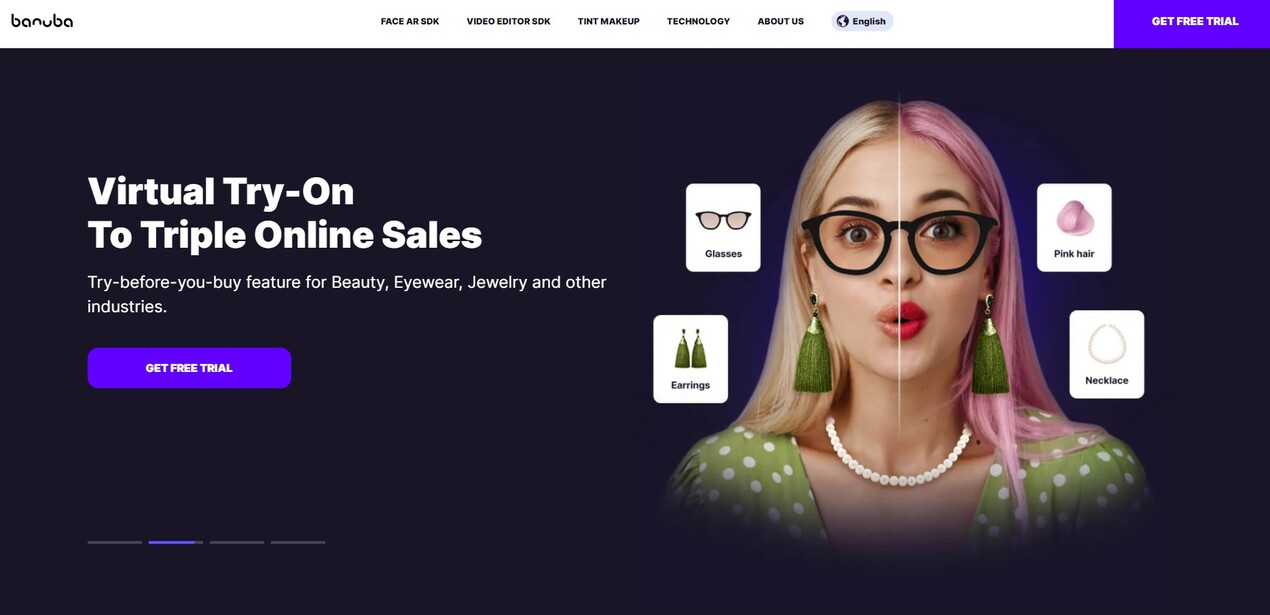Open the Video Editor SDK menu

click(x=508, y=21)
